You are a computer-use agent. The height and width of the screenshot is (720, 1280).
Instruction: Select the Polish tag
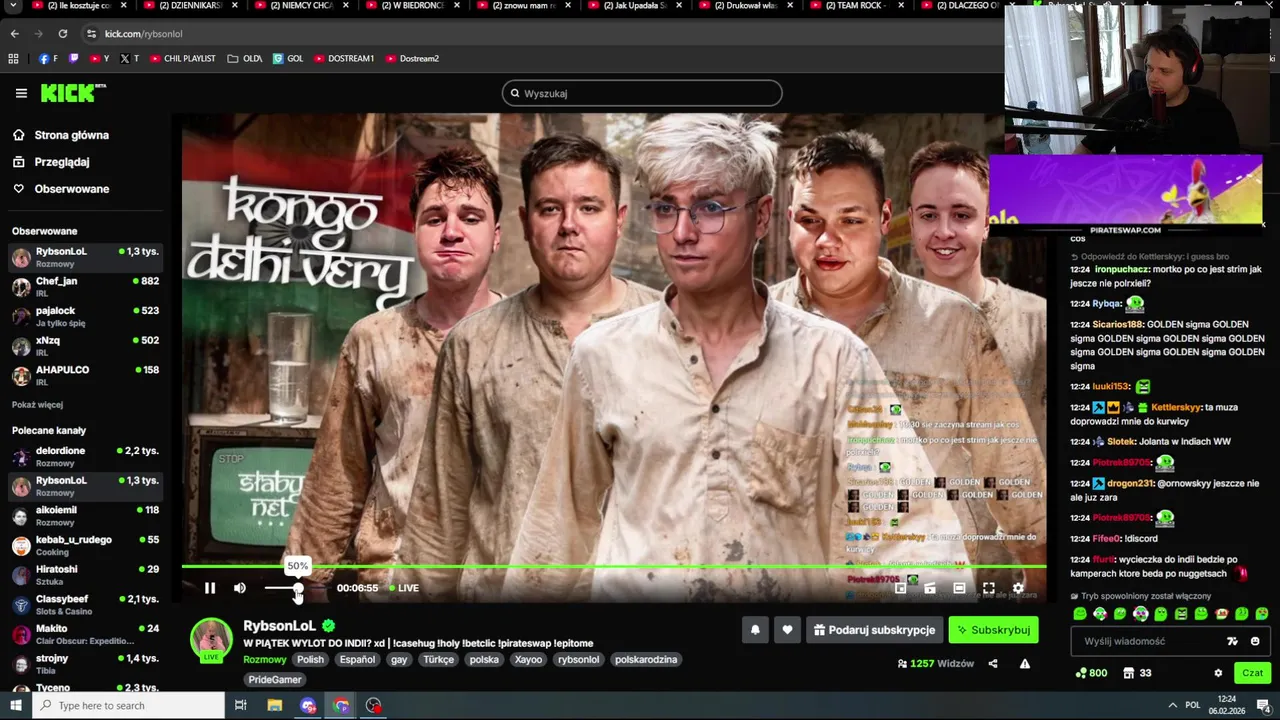click(x=310, y=660)
